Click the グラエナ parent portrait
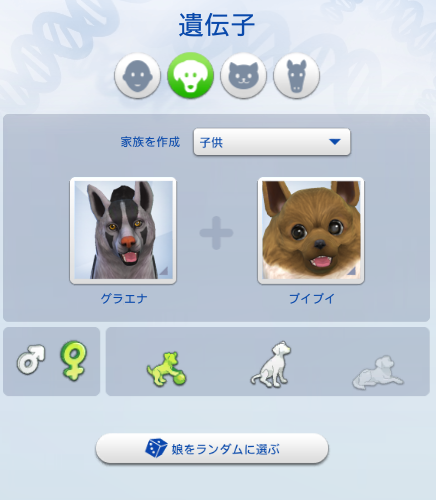This screenshot has width=436, height=500. click(123, 231)
